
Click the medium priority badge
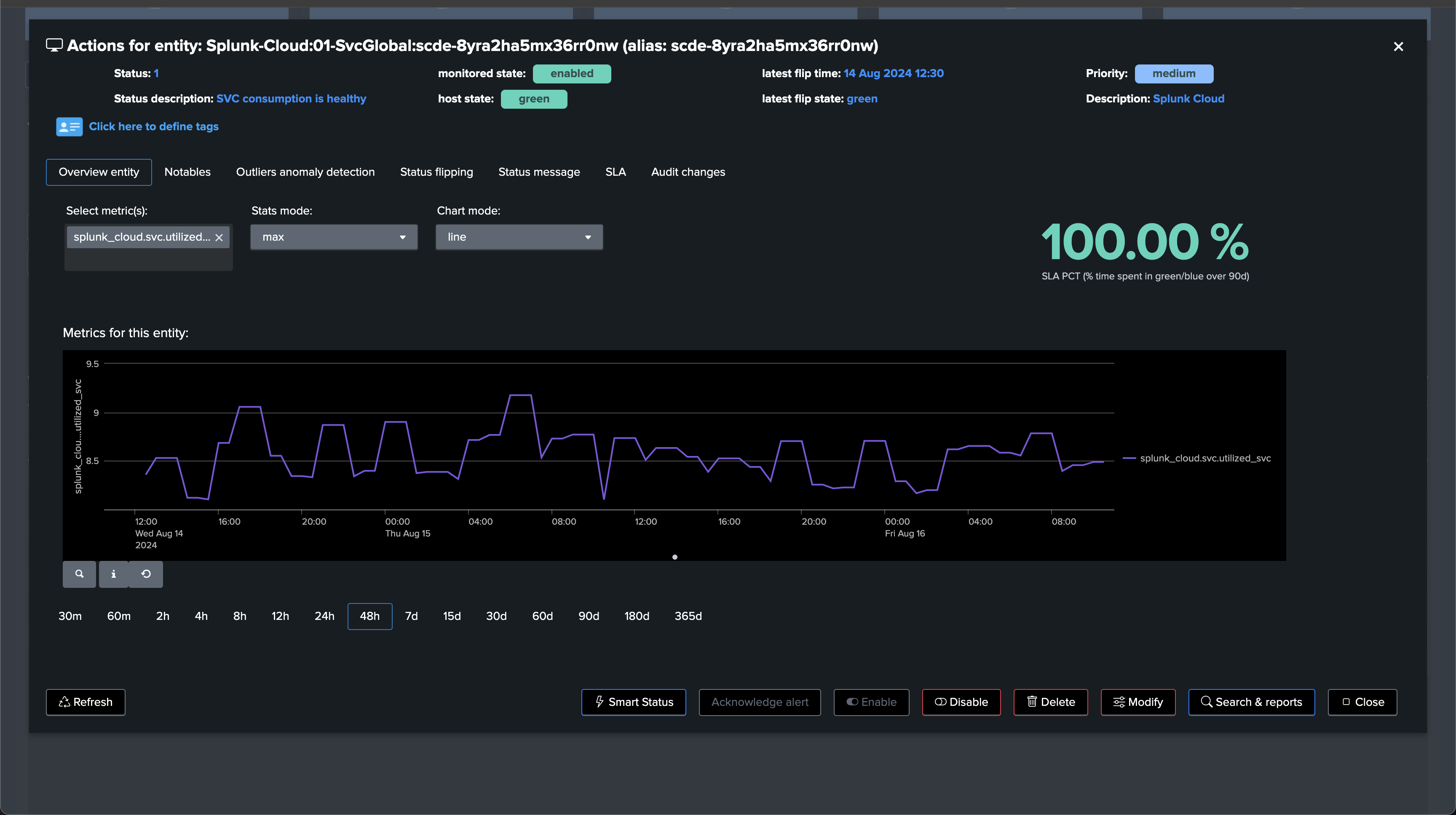(x=1174, y=73)
